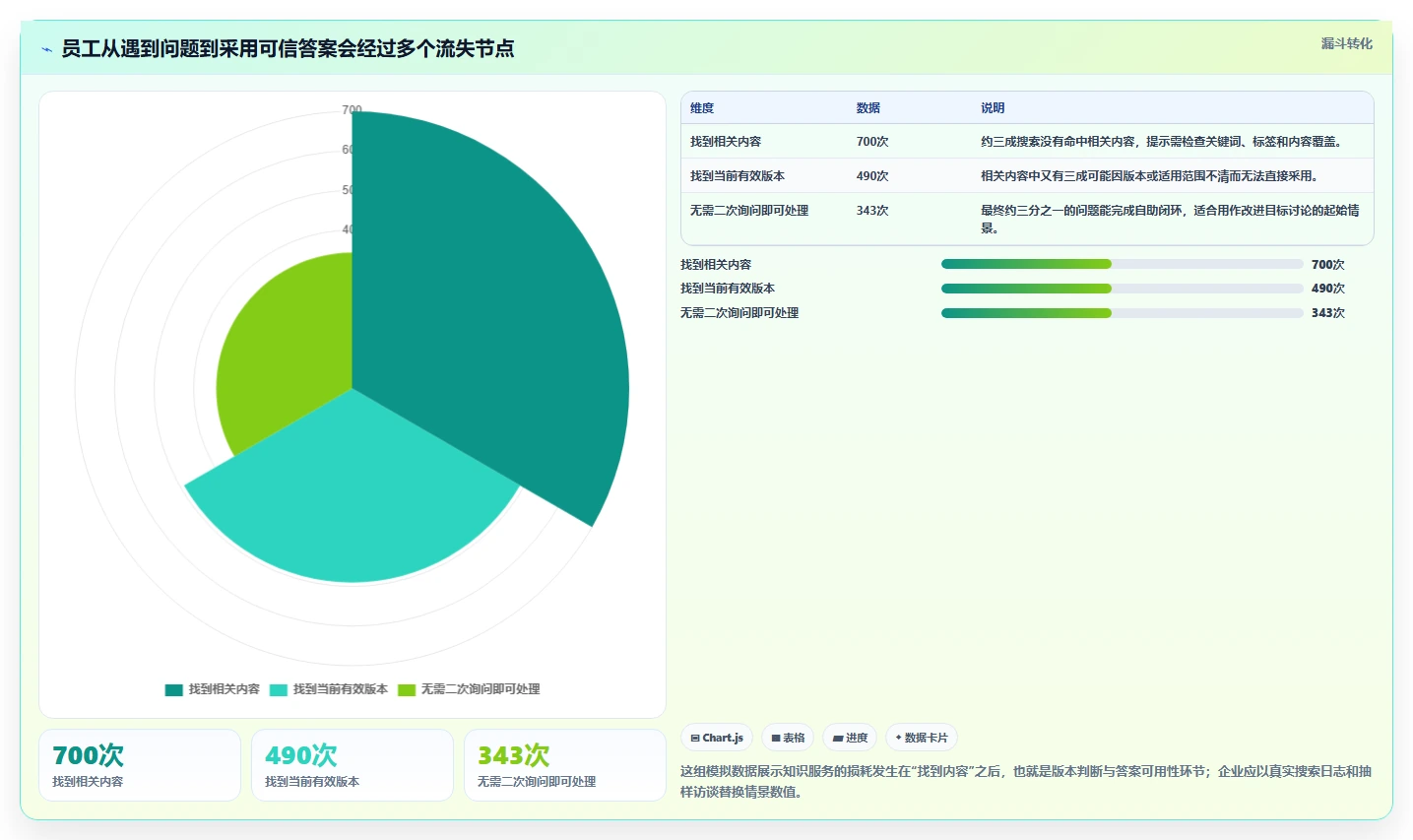The height and width of the screenshot is (840, 1413).
Task: Click the progress list label 无需二次询问即可处理
Action: coord(739,313)
